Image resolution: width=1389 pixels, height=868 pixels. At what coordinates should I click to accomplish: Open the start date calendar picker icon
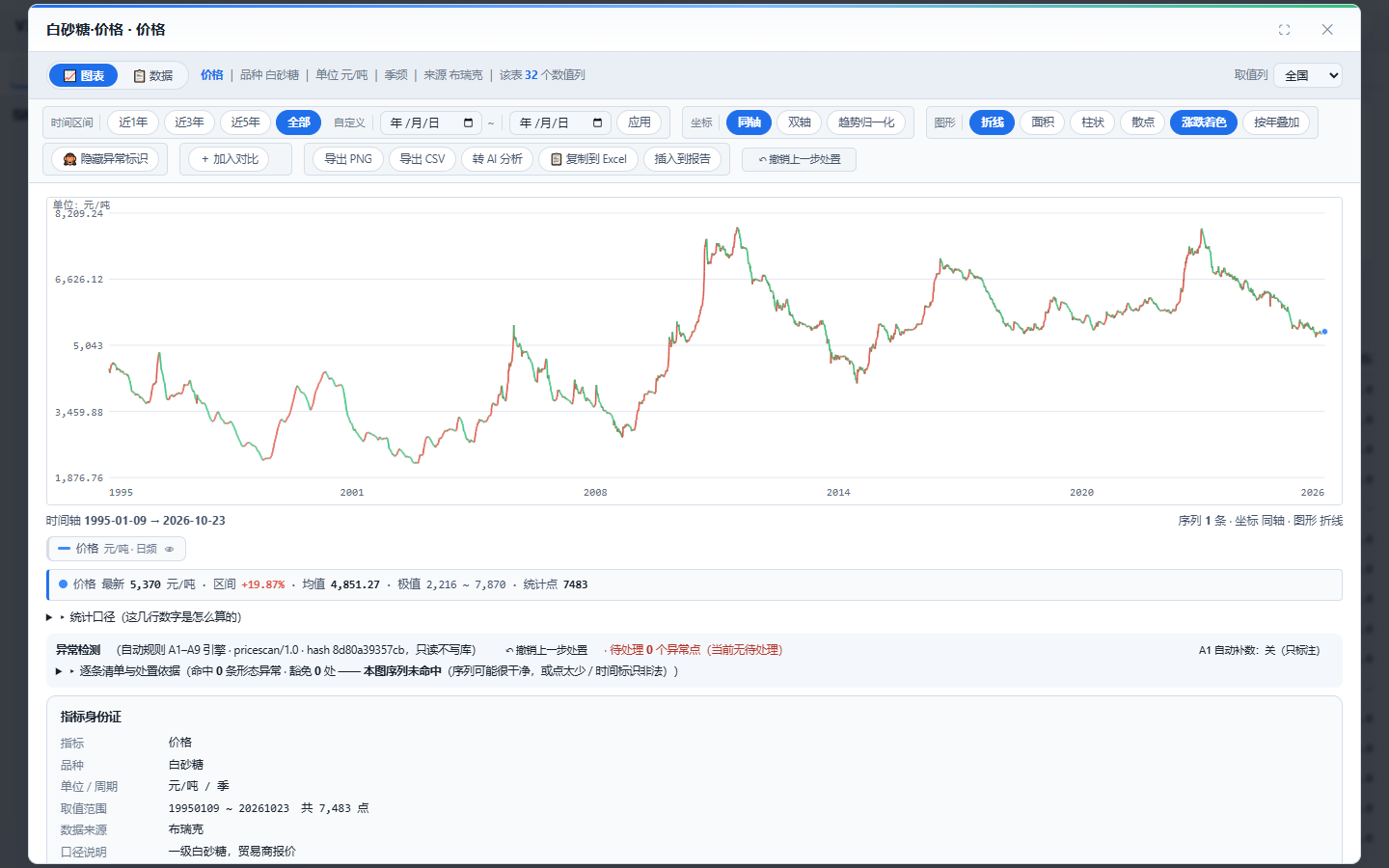coord(469,122)
